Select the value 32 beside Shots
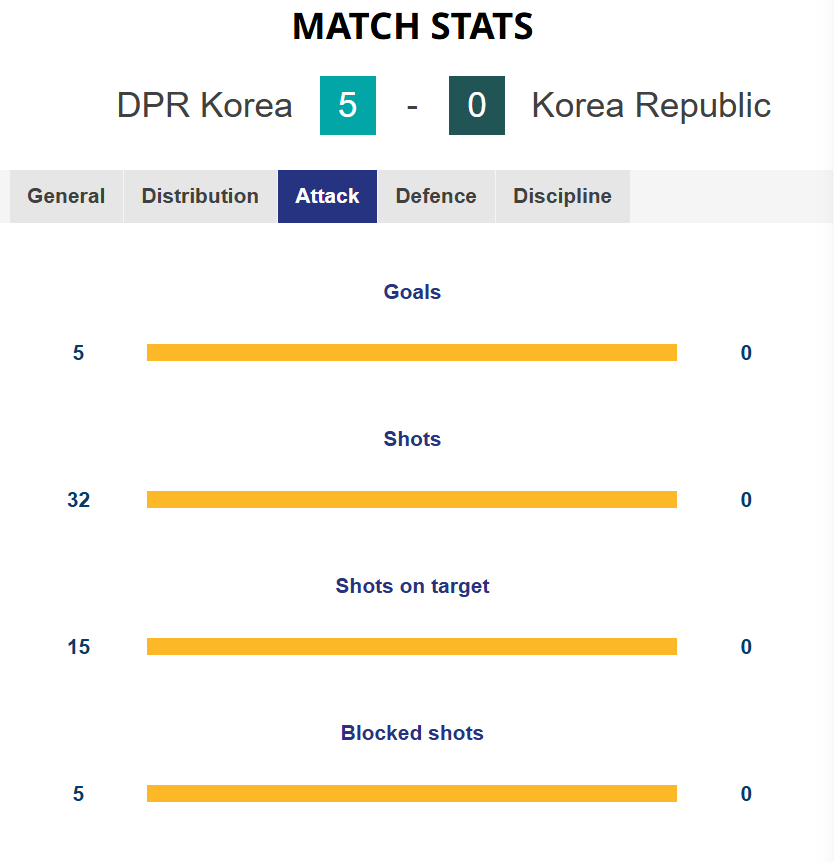Screen dimensions: 834x862 tap(79, 499)
